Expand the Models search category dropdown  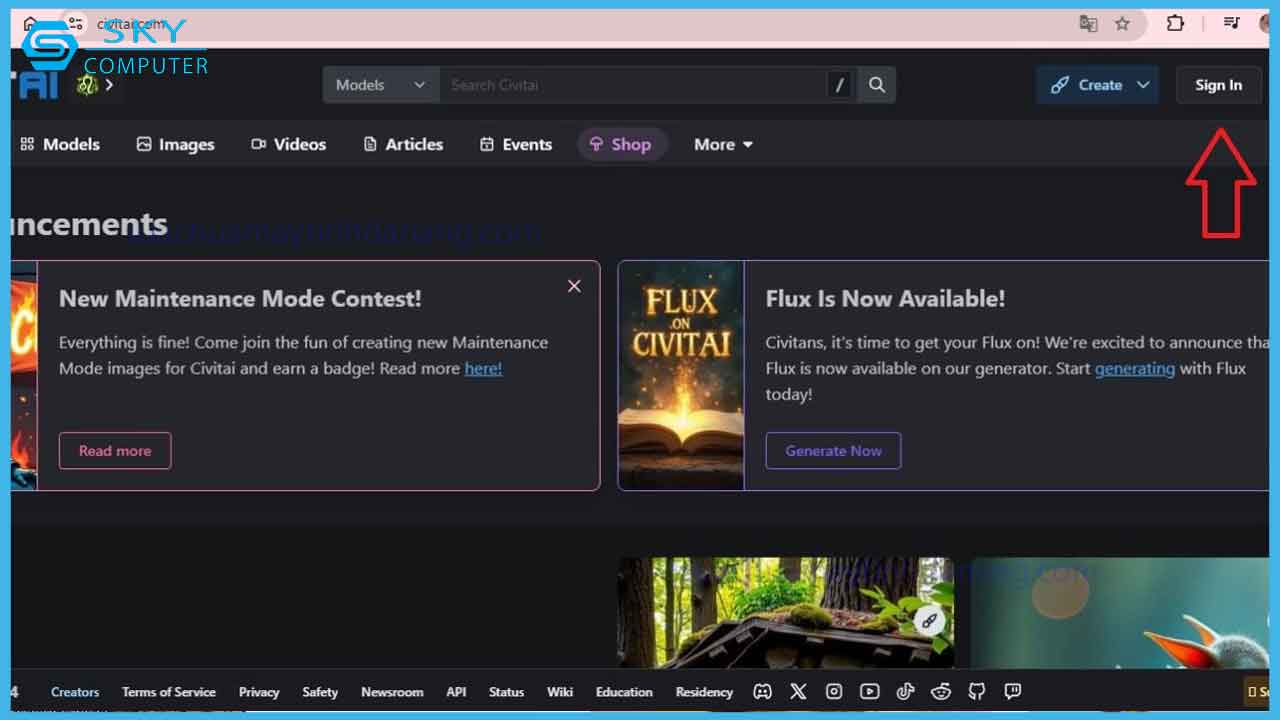click(x=381, y=85)
